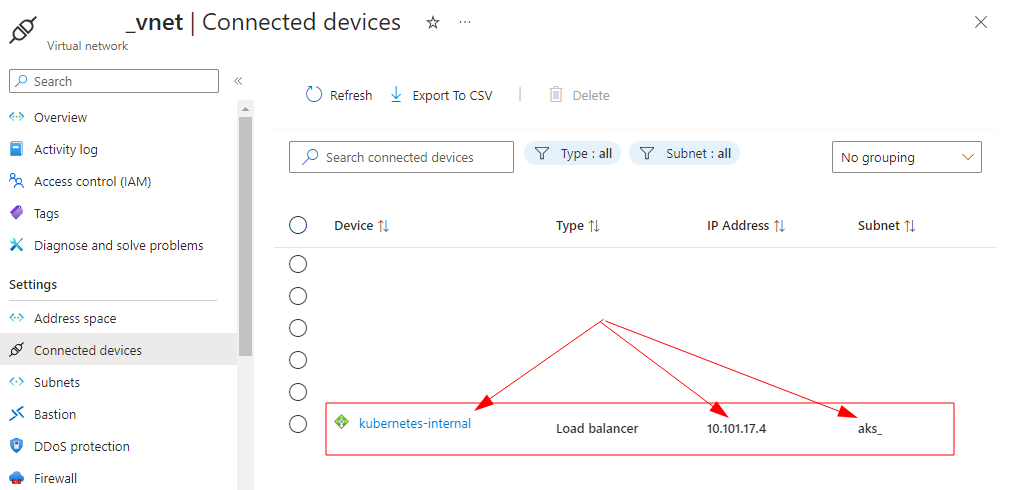Sort by Subnet column arrows
The image size is (1016, 490).
(x=910, y=226)
